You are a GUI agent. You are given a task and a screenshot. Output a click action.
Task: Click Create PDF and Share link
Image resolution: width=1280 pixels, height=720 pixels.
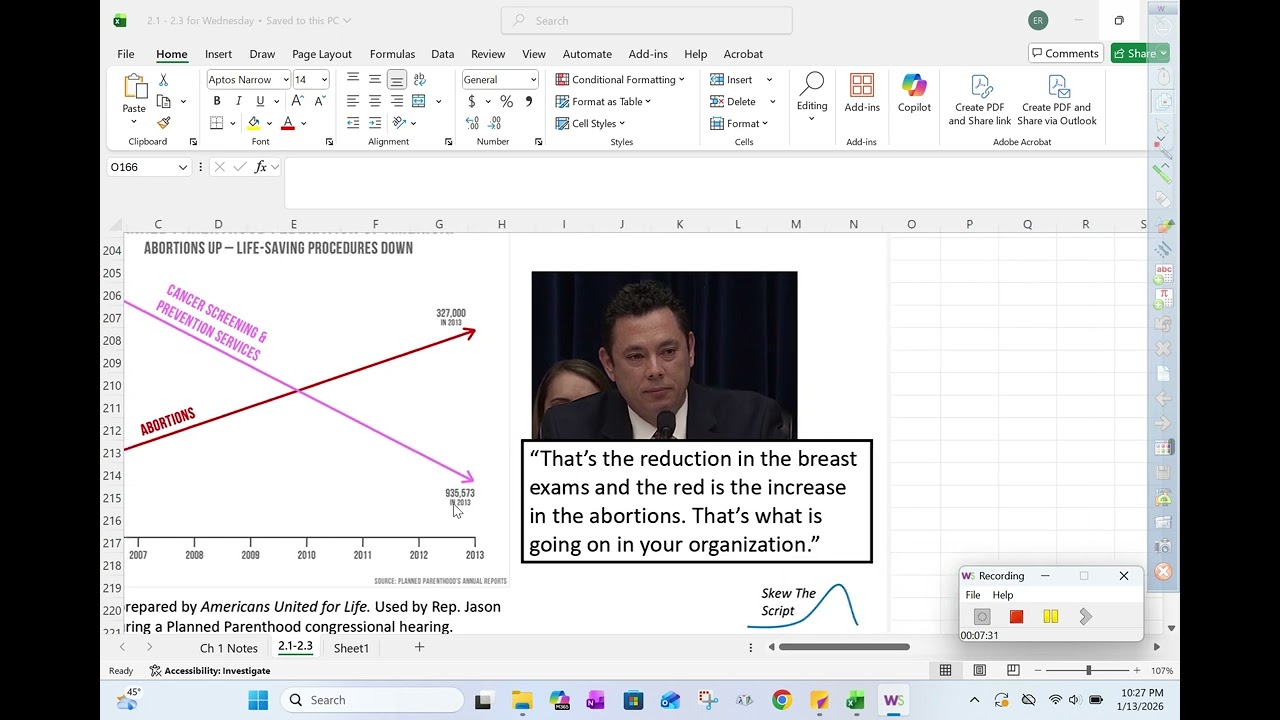[980, 100]
